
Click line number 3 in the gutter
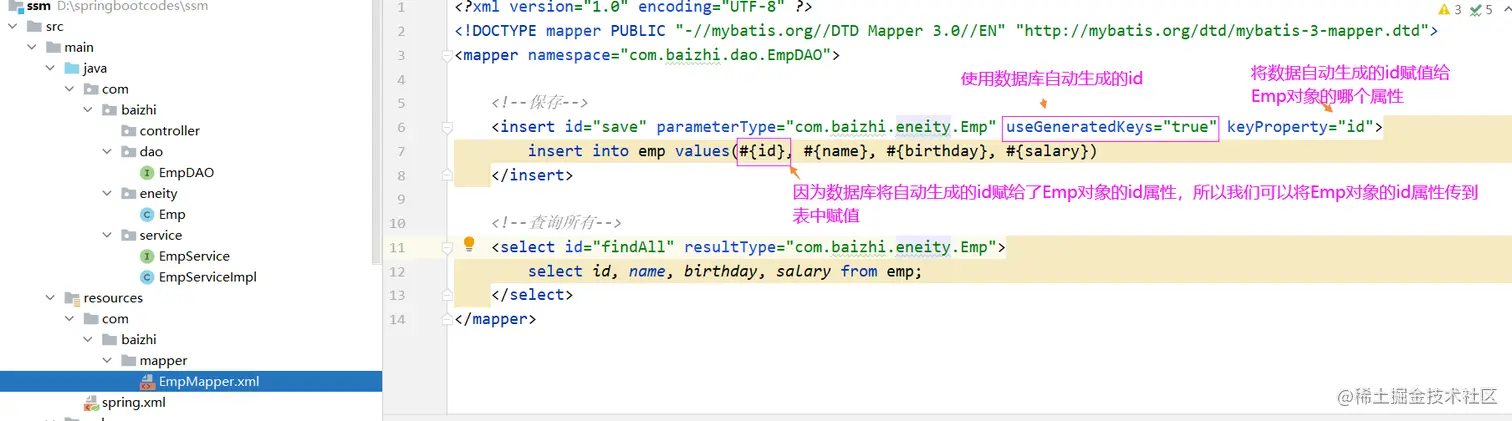pyautogui.click(x=401, y=55)
